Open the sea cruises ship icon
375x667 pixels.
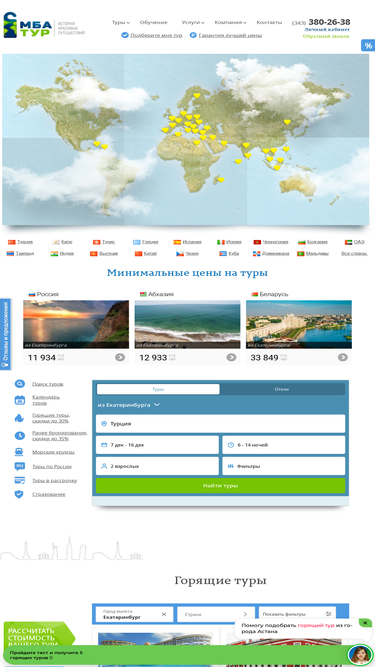point(20,452)
